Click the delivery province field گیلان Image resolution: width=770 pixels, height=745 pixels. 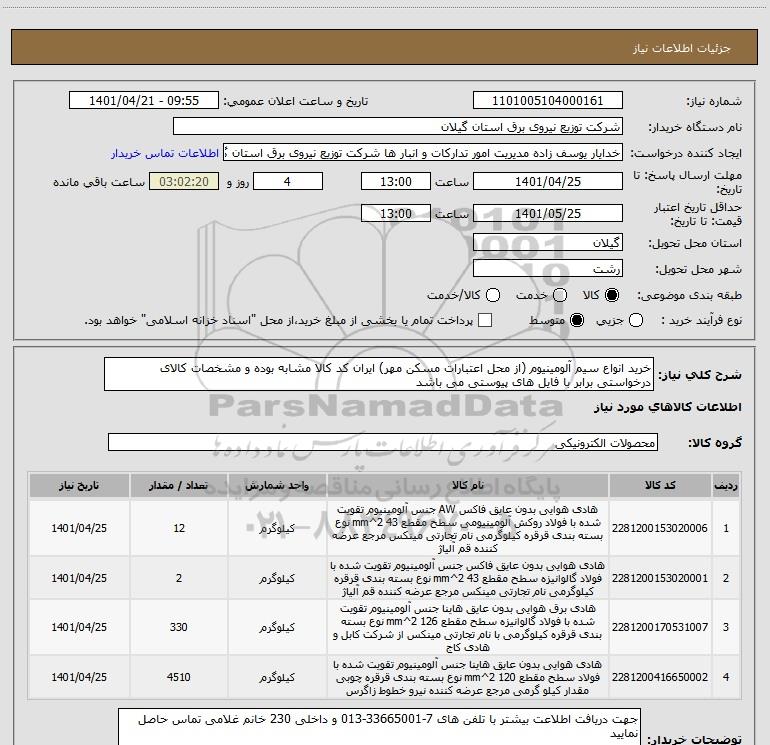coord(548,243)
